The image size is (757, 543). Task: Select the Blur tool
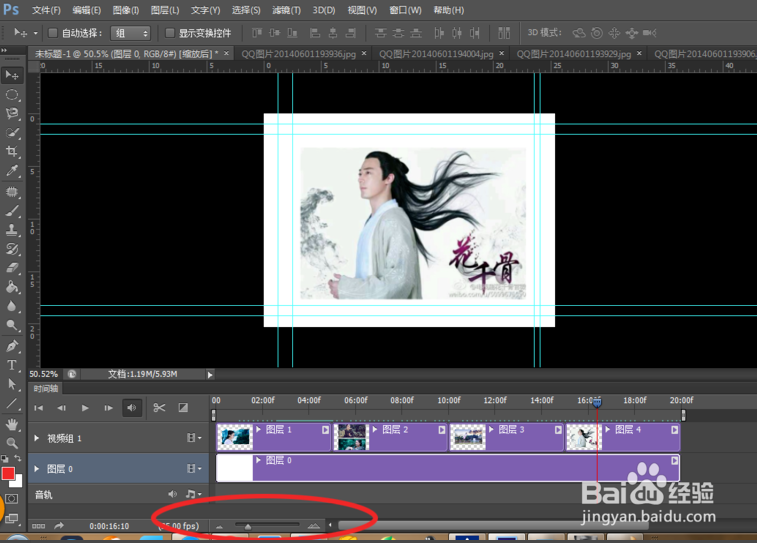point(12,306)
